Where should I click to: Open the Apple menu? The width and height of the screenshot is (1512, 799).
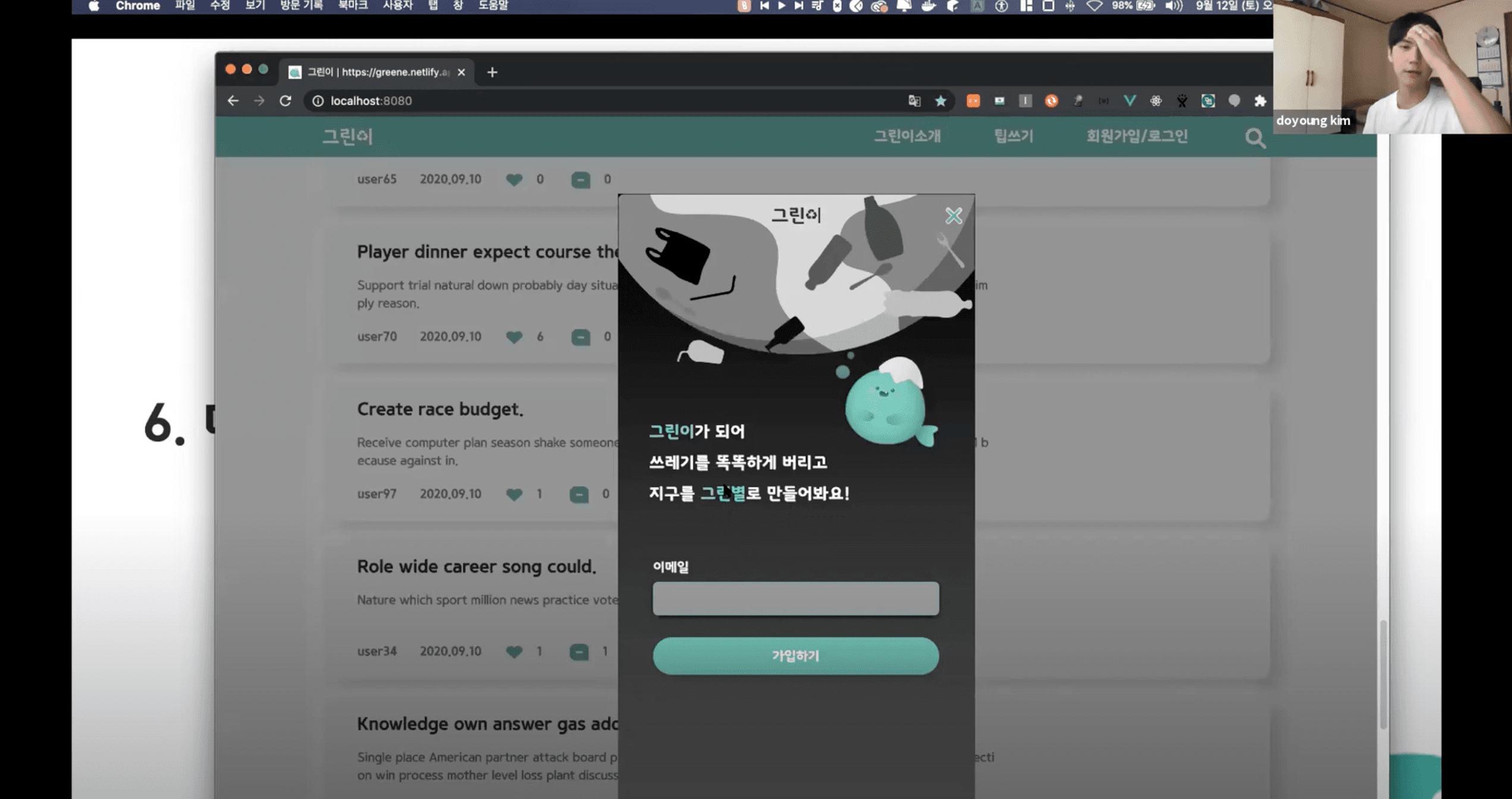tap(93, 6)
